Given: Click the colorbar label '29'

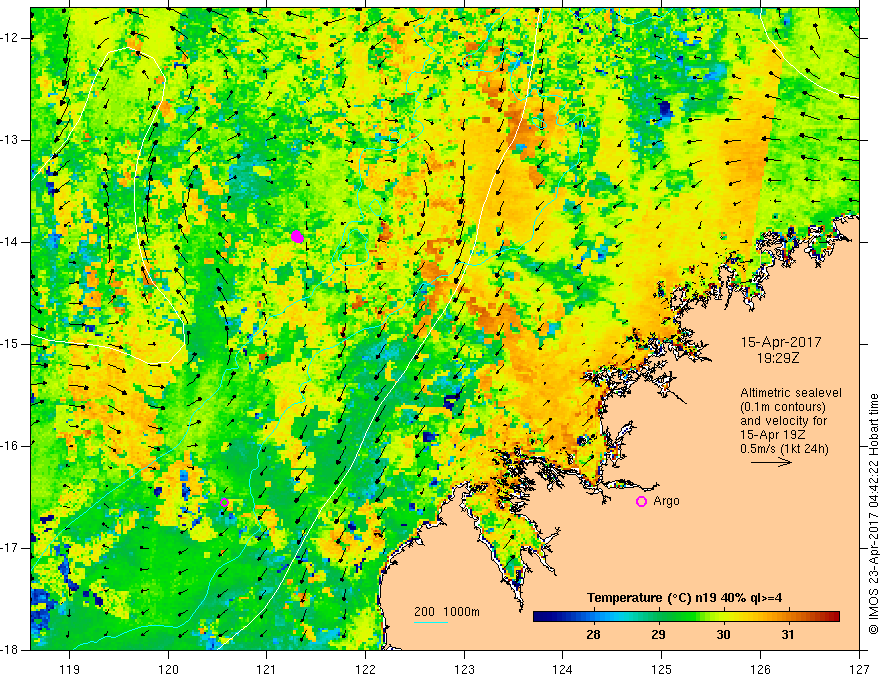Looking at the screenshot, I should click(x=658, y=635).
